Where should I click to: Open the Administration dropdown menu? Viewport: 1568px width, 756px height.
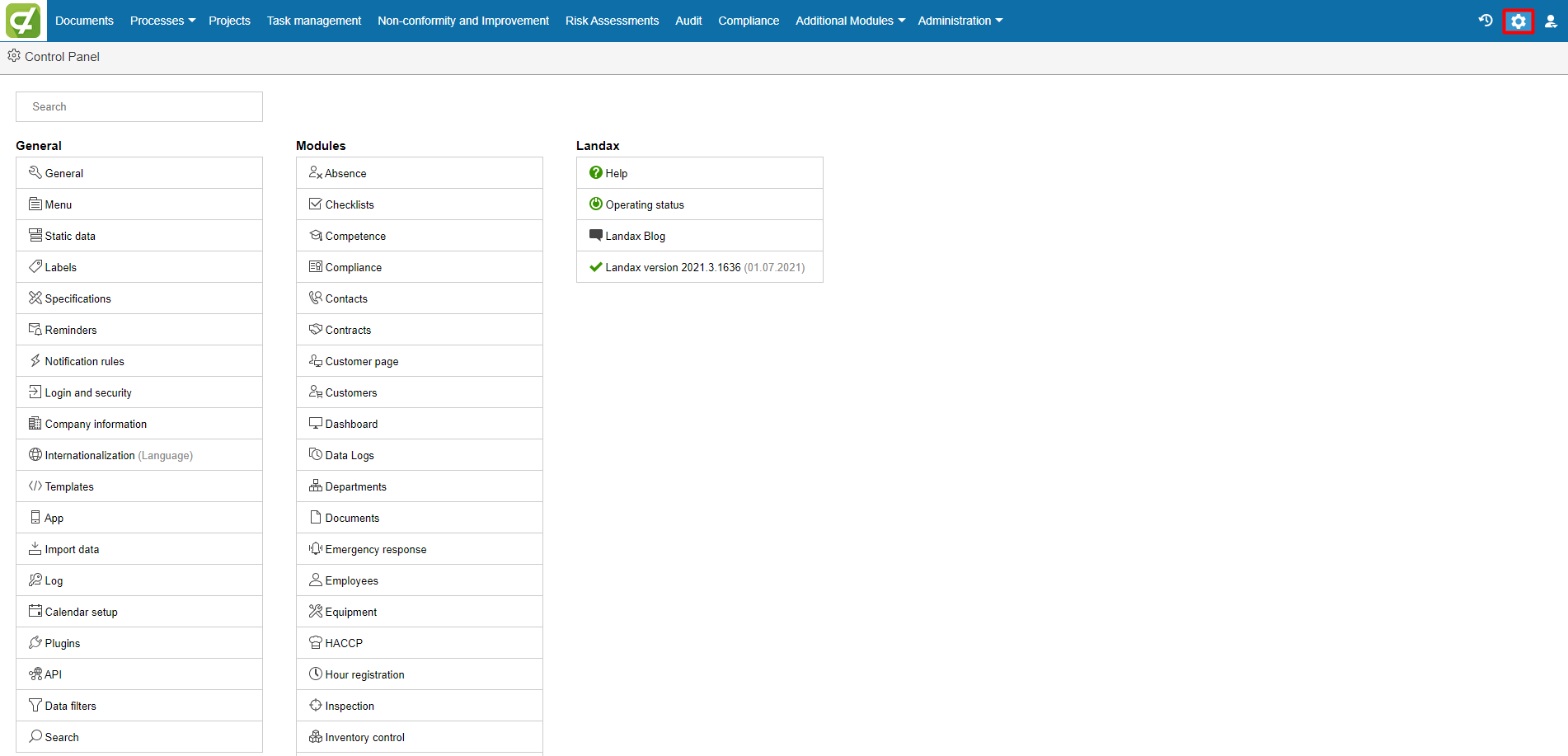[x=960, y=21]
